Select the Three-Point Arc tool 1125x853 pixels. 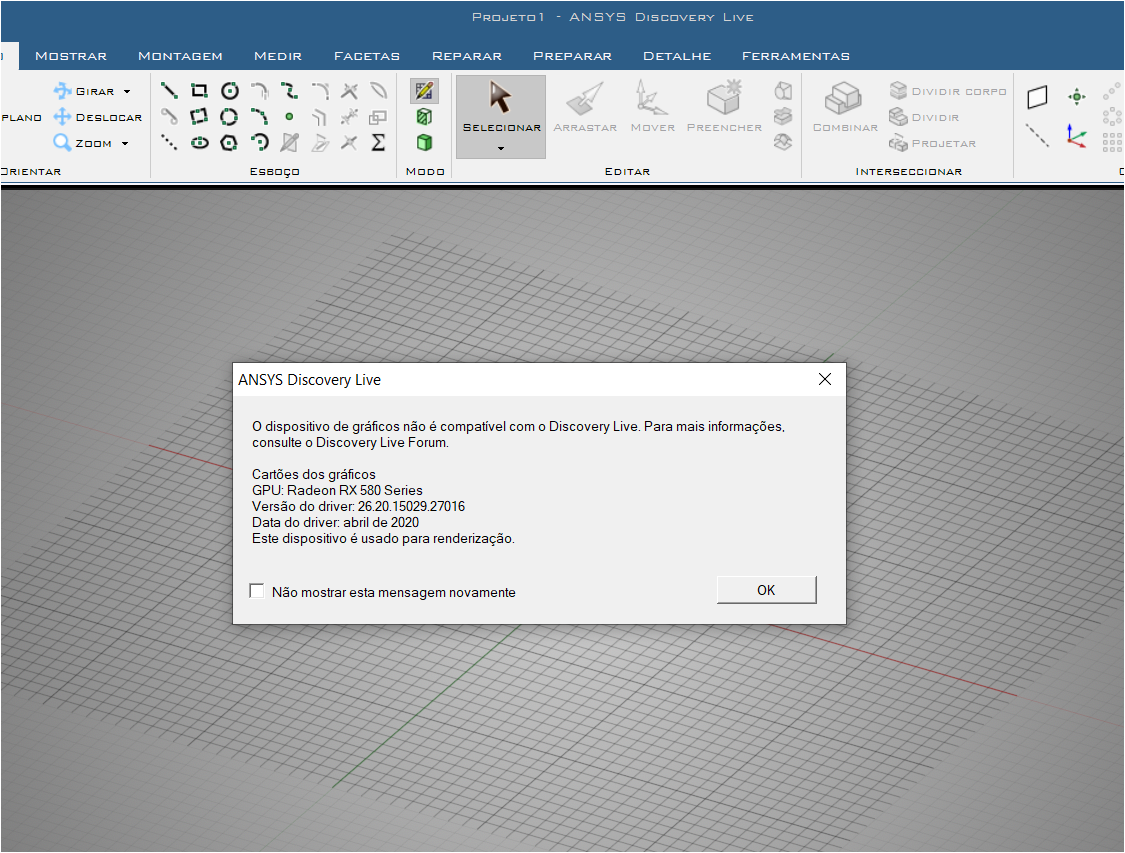point(259,116)
